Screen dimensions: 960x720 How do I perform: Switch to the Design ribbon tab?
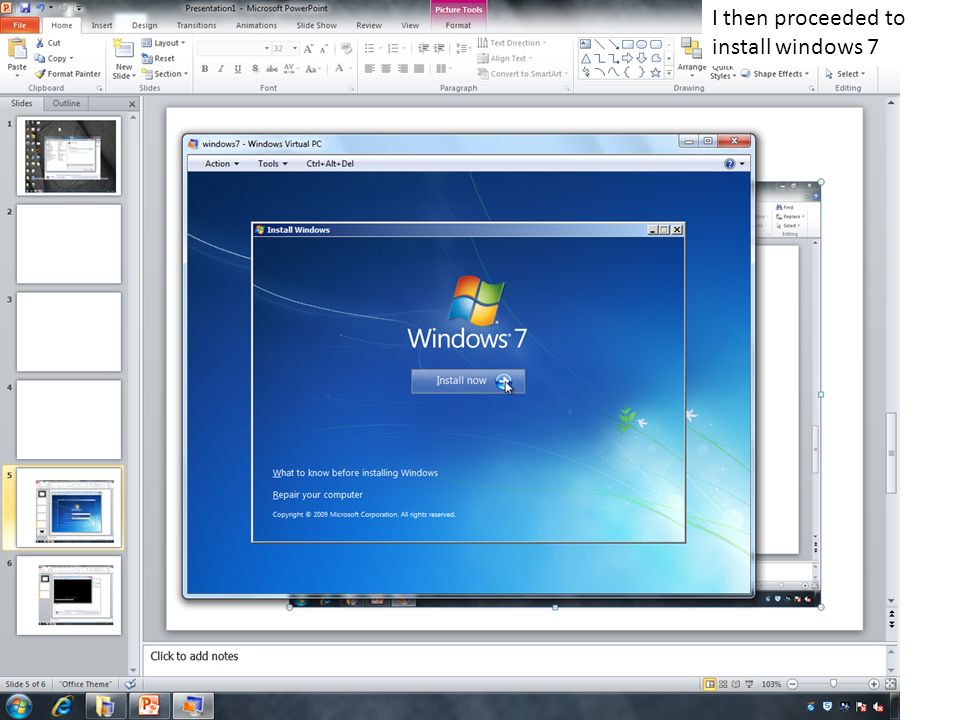tap(144, 25)
